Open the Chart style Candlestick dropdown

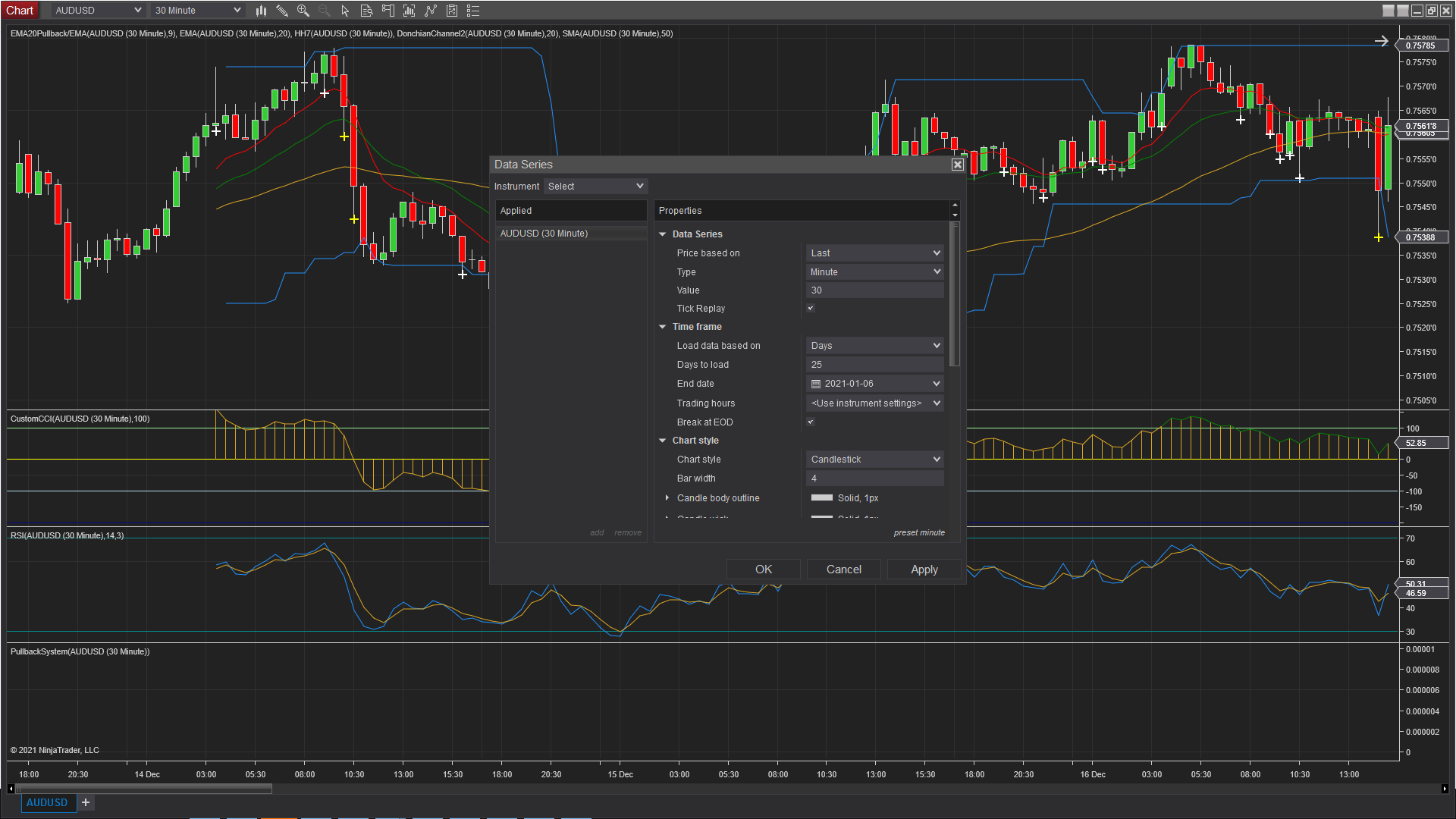(x=874, y=460)
